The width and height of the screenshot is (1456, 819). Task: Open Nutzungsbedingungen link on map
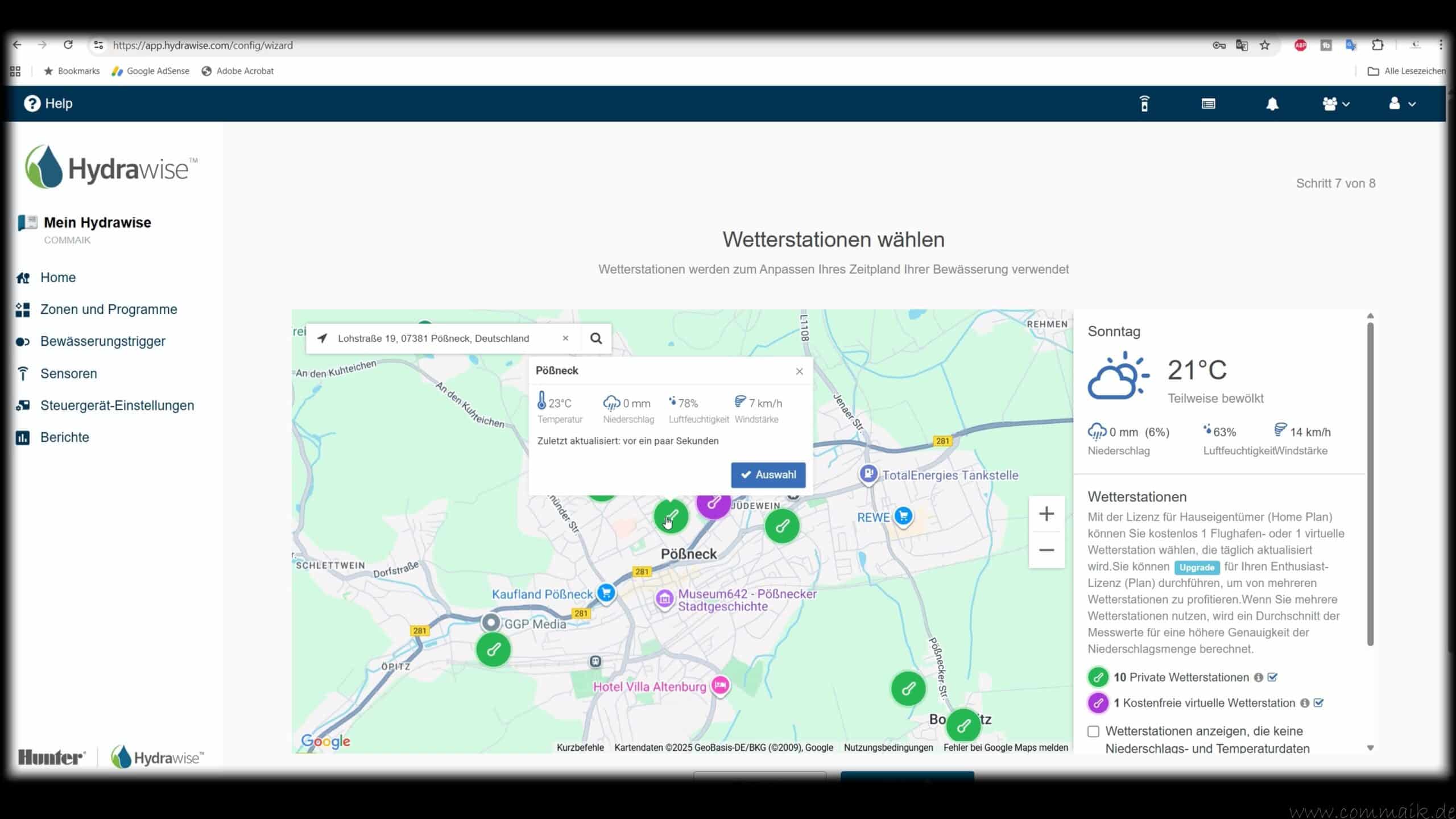pyautogui.click(x=888, y=747)
